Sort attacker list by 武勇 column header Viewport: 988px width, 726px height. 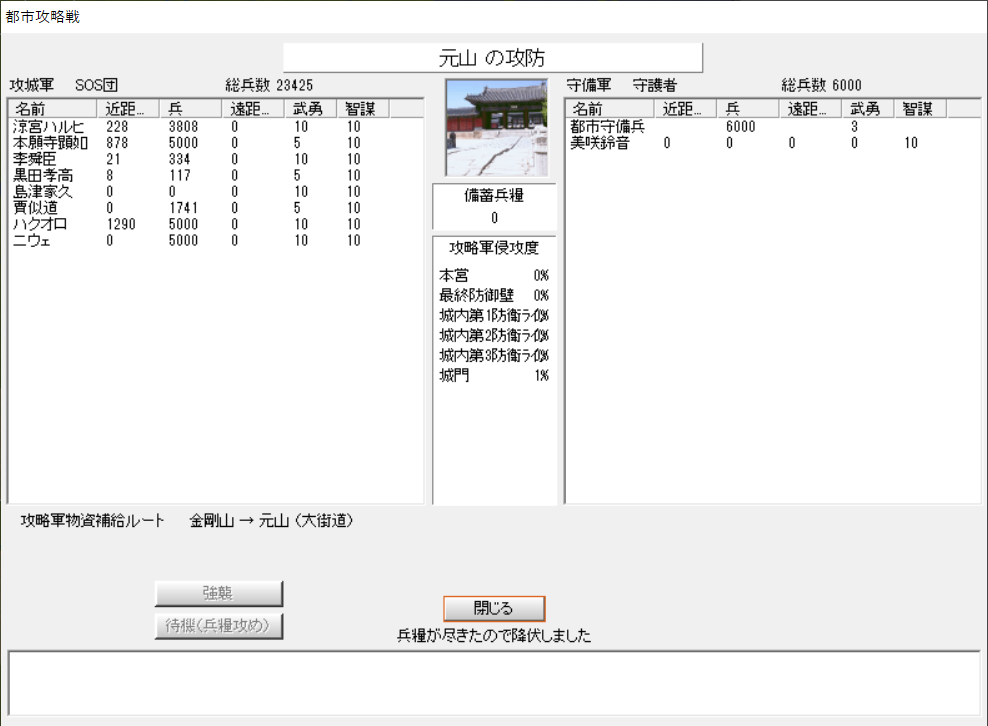pos(310,108)
